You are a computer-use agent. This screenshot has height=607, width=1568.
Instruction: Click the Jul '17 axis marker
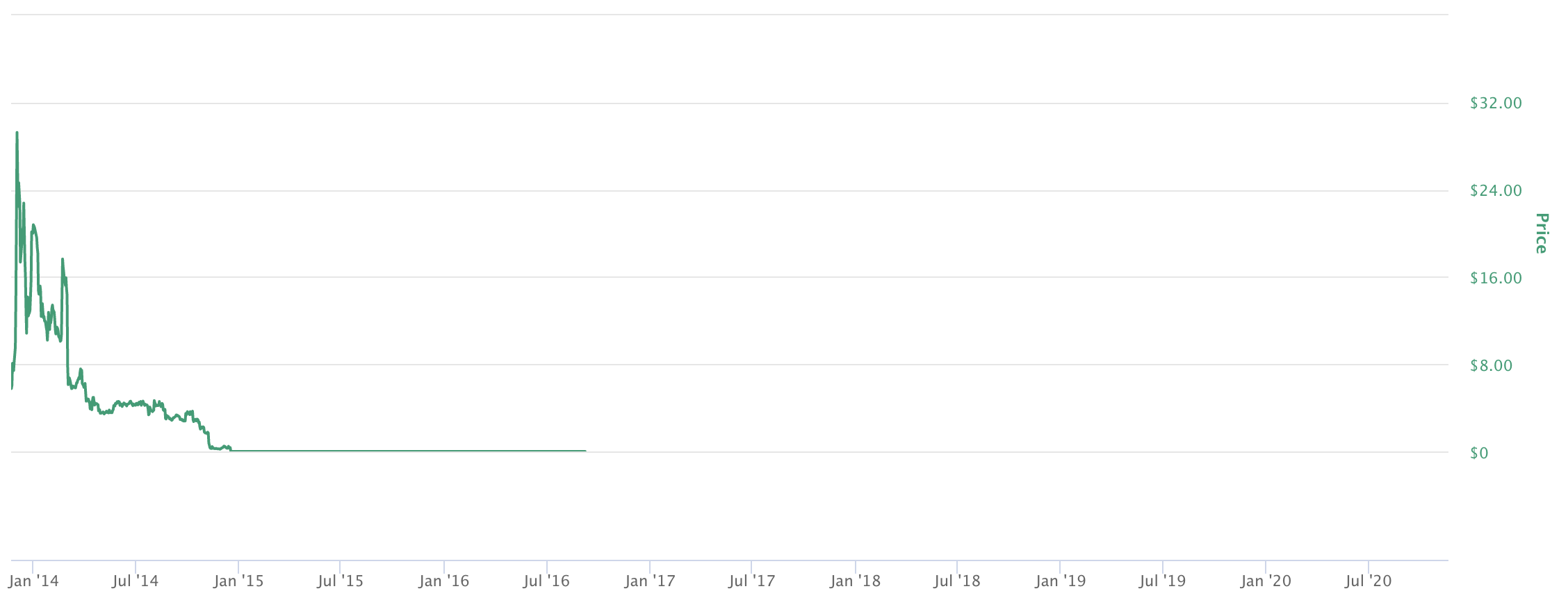click(x=751, y=581)
